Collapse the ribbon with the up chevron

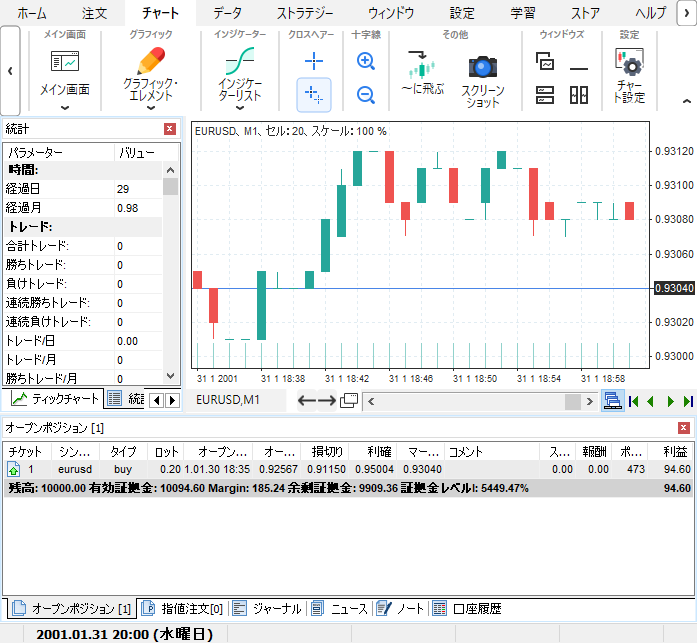[x=687, y=101]
